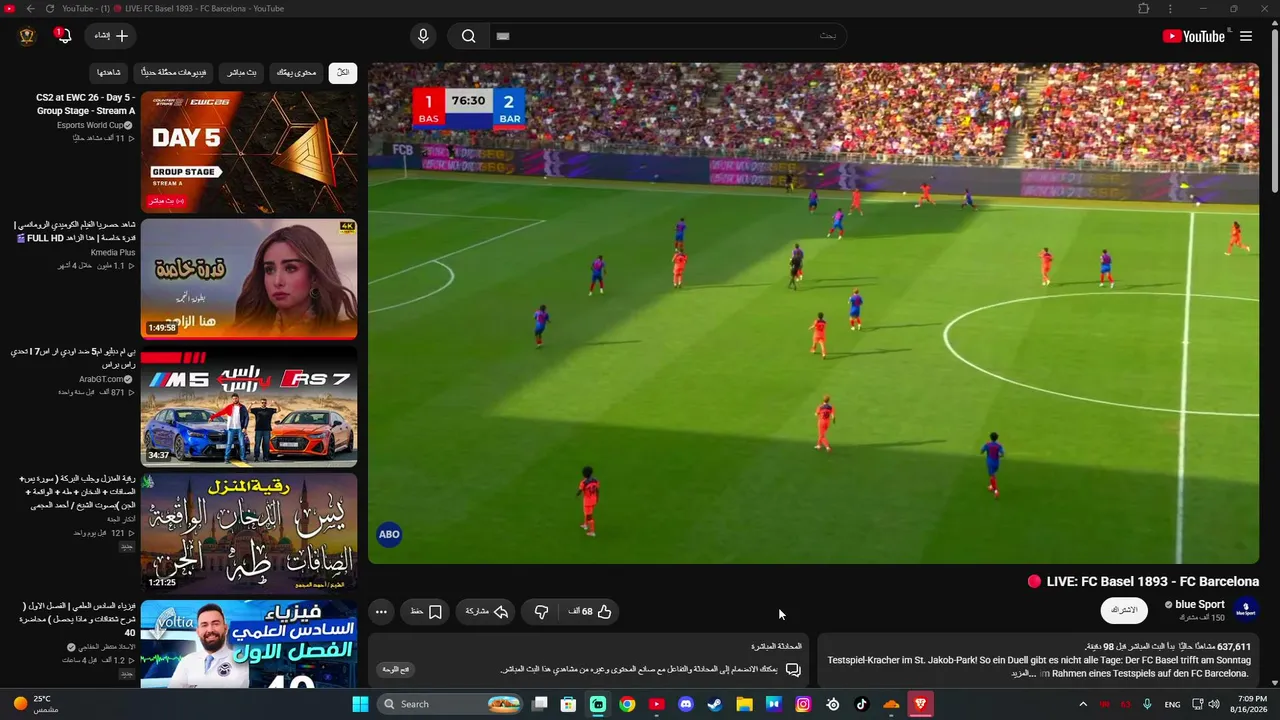Open the Esports World Cup channel link
1280x720 pixels.
[x=90, y=125]
